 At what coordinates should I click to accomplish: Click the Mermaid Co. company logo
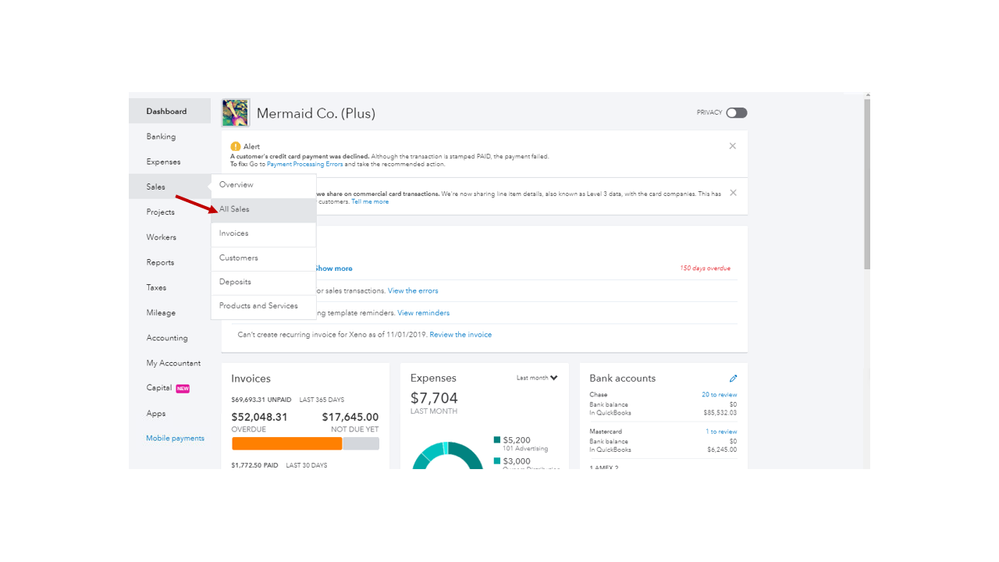(x=236, y=113)
